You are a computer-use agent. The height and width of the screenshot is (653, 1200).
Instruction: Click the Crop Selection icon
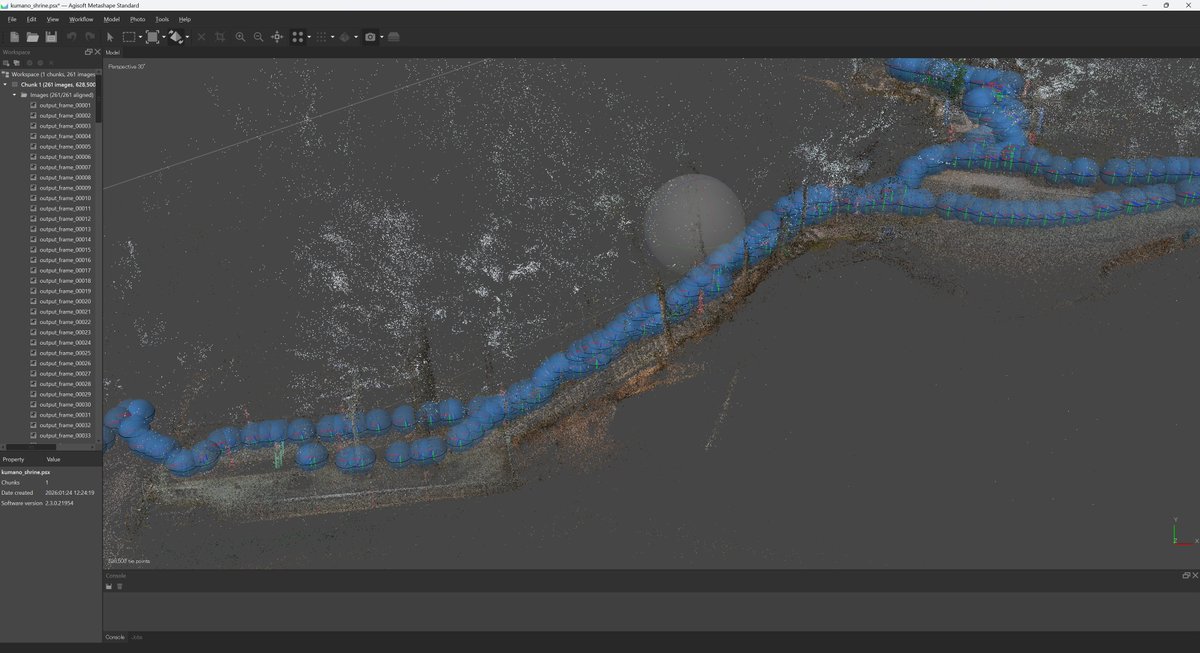tap(220, 37)
